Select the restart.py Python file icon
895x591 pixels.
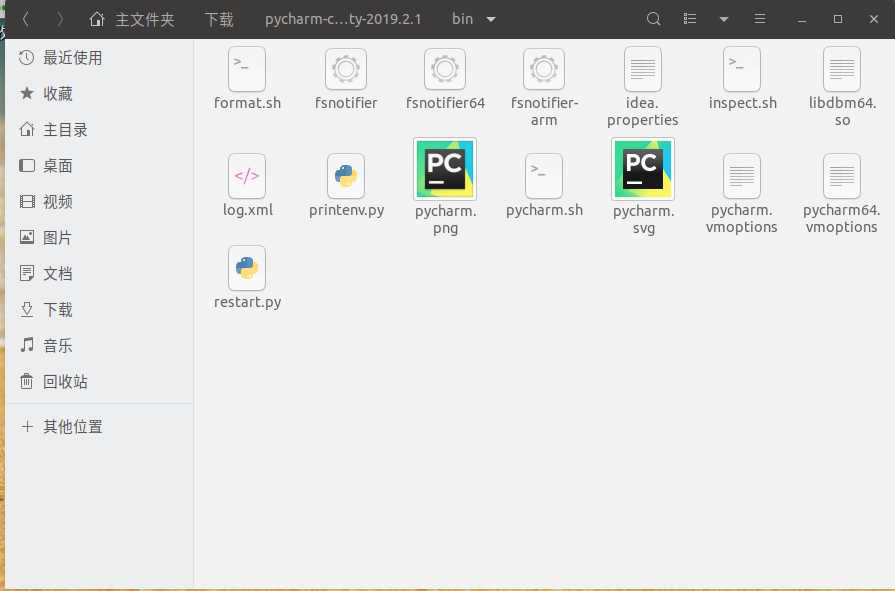click(247, 268)
